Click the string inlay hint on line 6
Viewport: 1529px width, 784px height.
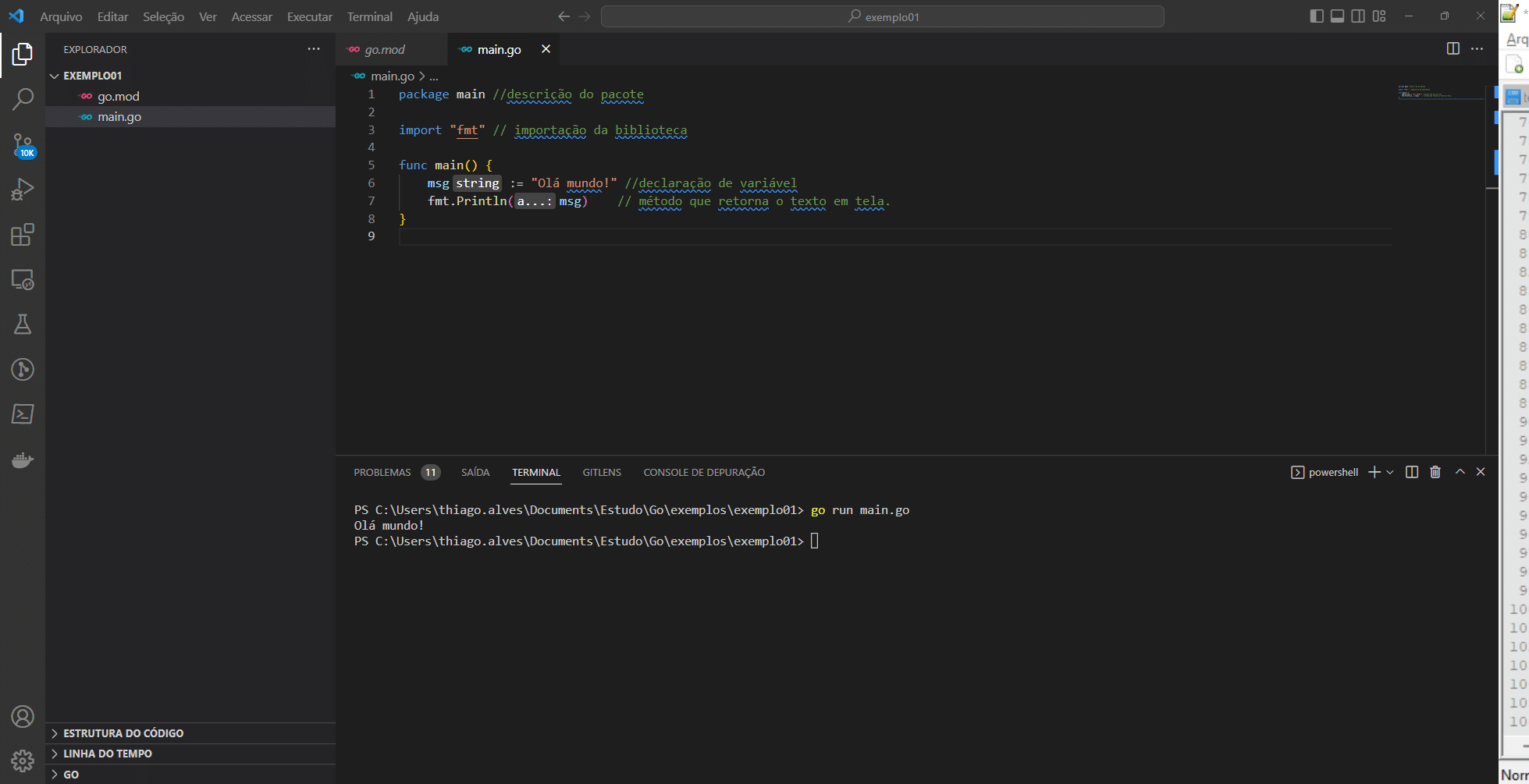click(x=478, y=183)
